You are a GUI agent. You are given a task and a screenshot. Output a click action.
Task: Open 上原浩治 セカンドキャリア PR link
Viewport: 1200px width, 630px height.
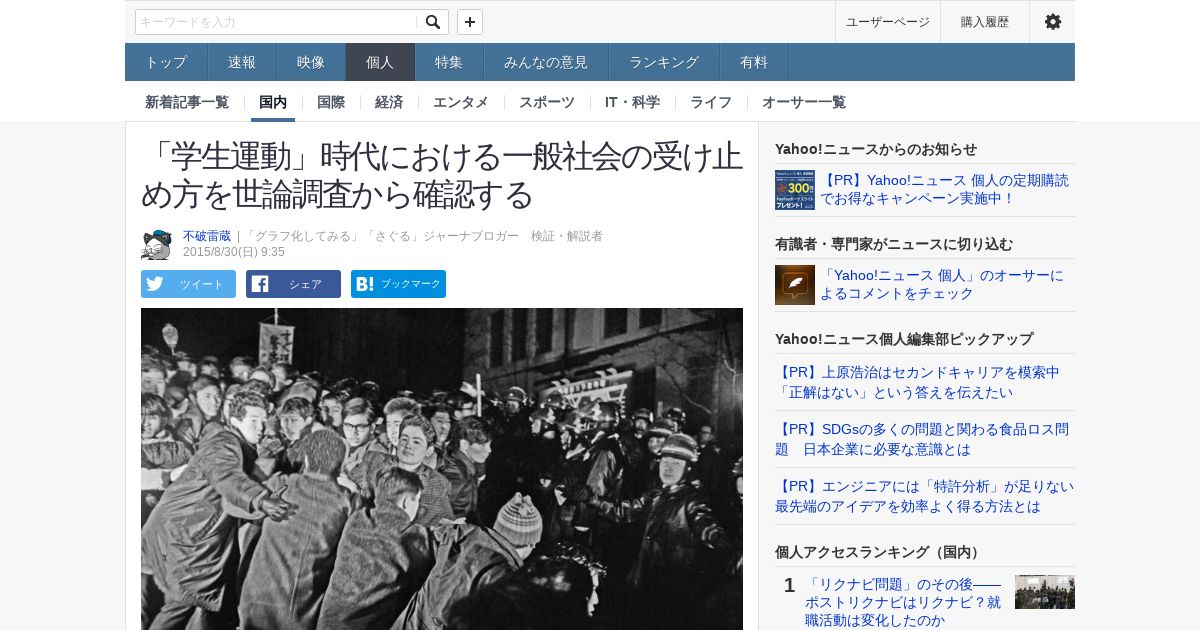(x=917, y=382)
